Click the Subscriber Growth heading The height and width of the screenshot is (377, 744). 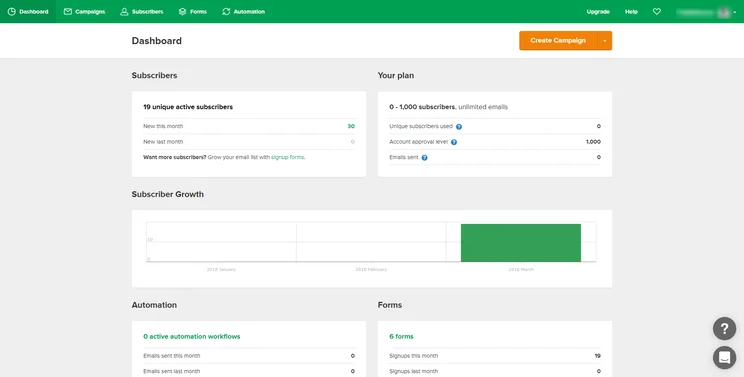click(x=167, y=194)
